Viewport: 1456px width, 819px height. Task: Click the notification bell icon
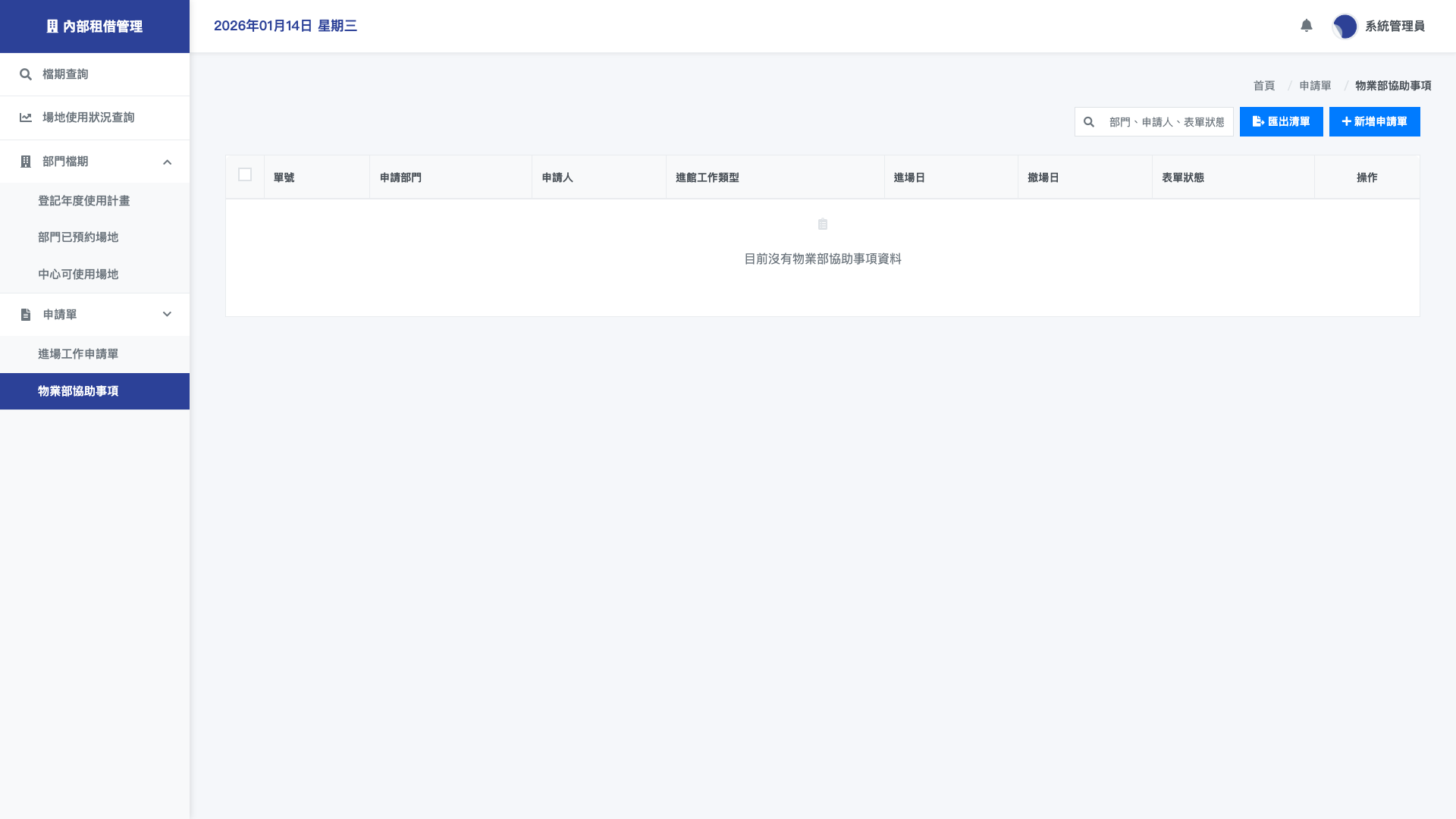[1306, 26]
